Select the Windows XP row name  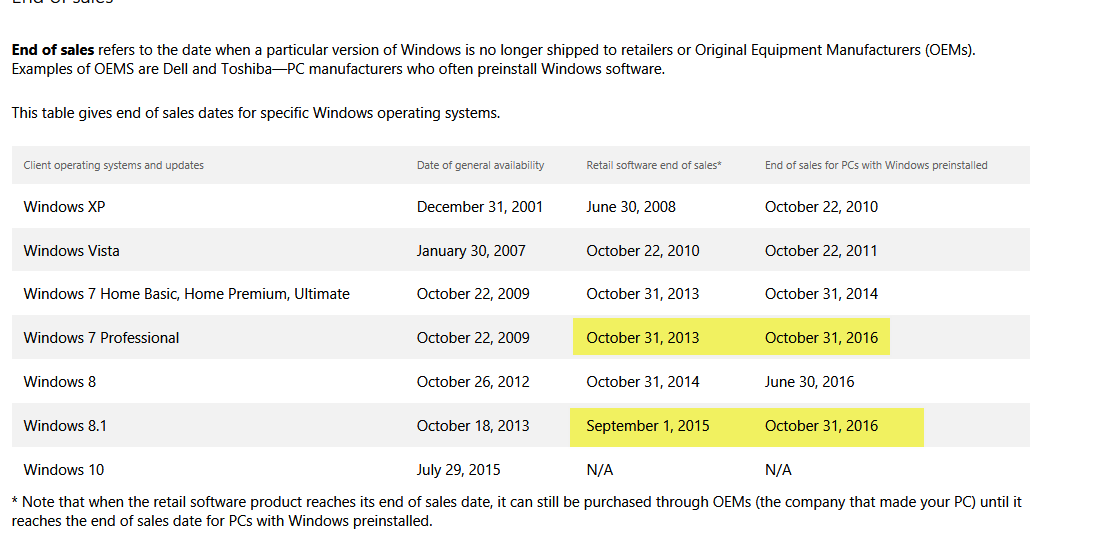[x=64, y=207]
